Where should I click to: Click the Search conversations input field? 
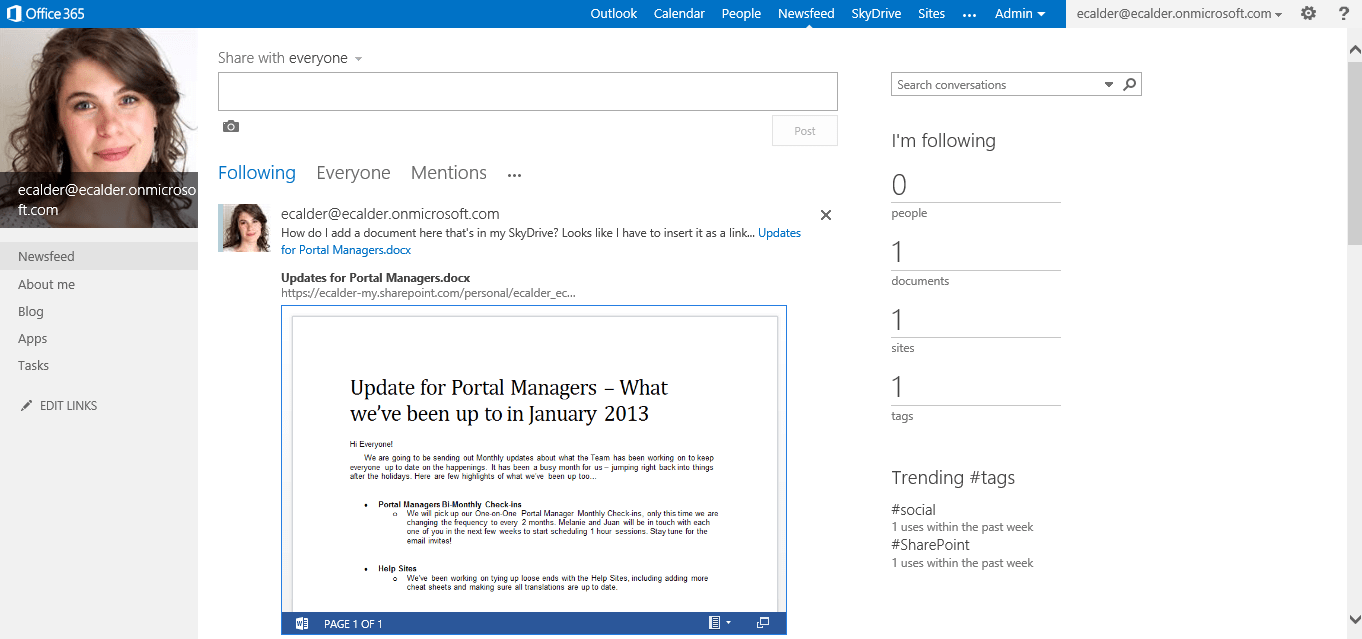point(996,85)
